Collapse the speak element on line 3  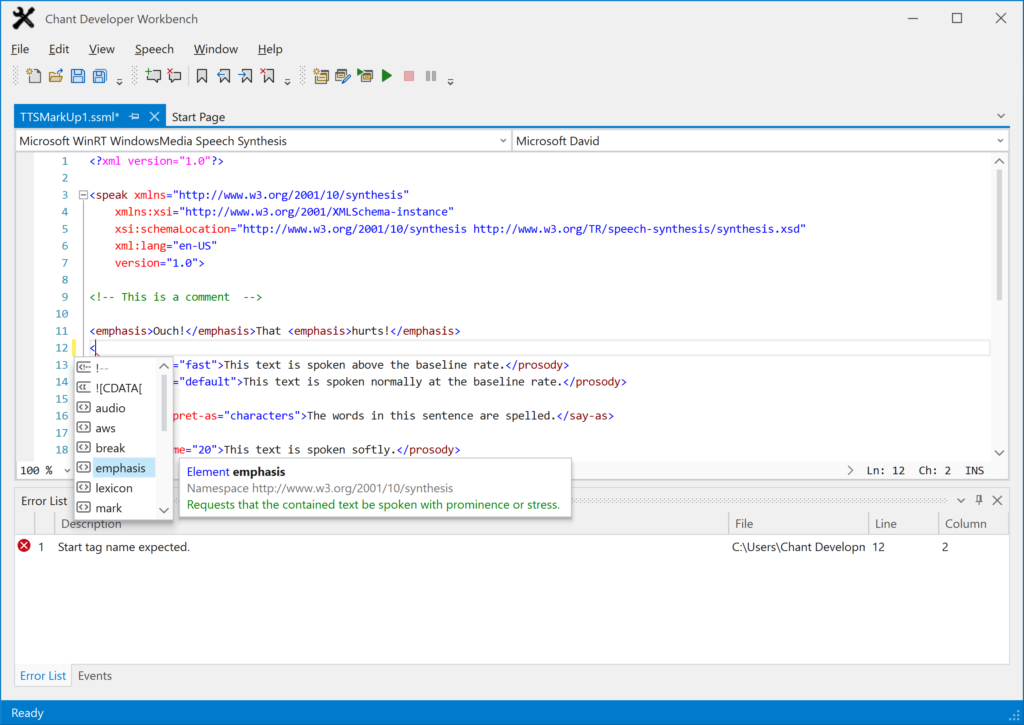(x=83, y=195)
